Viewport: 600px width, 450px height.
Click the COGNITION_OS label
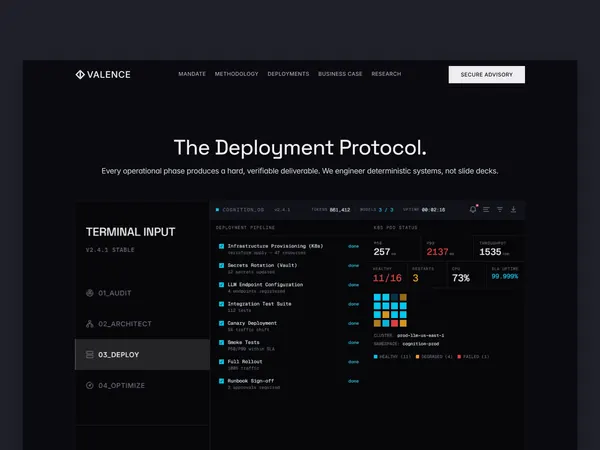[x=243, y=210]
